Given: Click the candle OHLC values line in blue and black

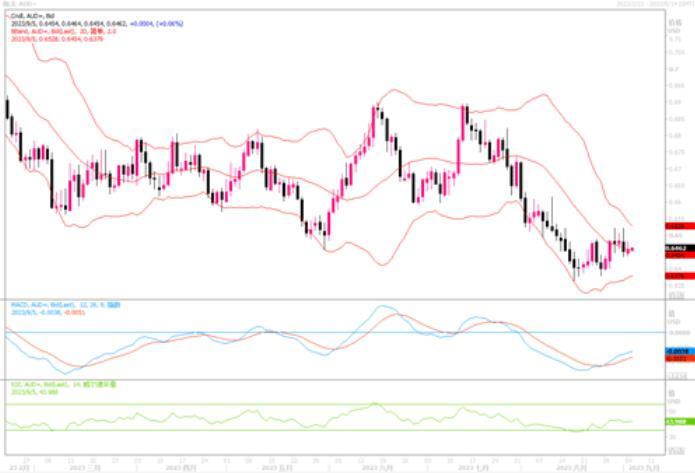Looking at the screenshot, I should (97, 24).
